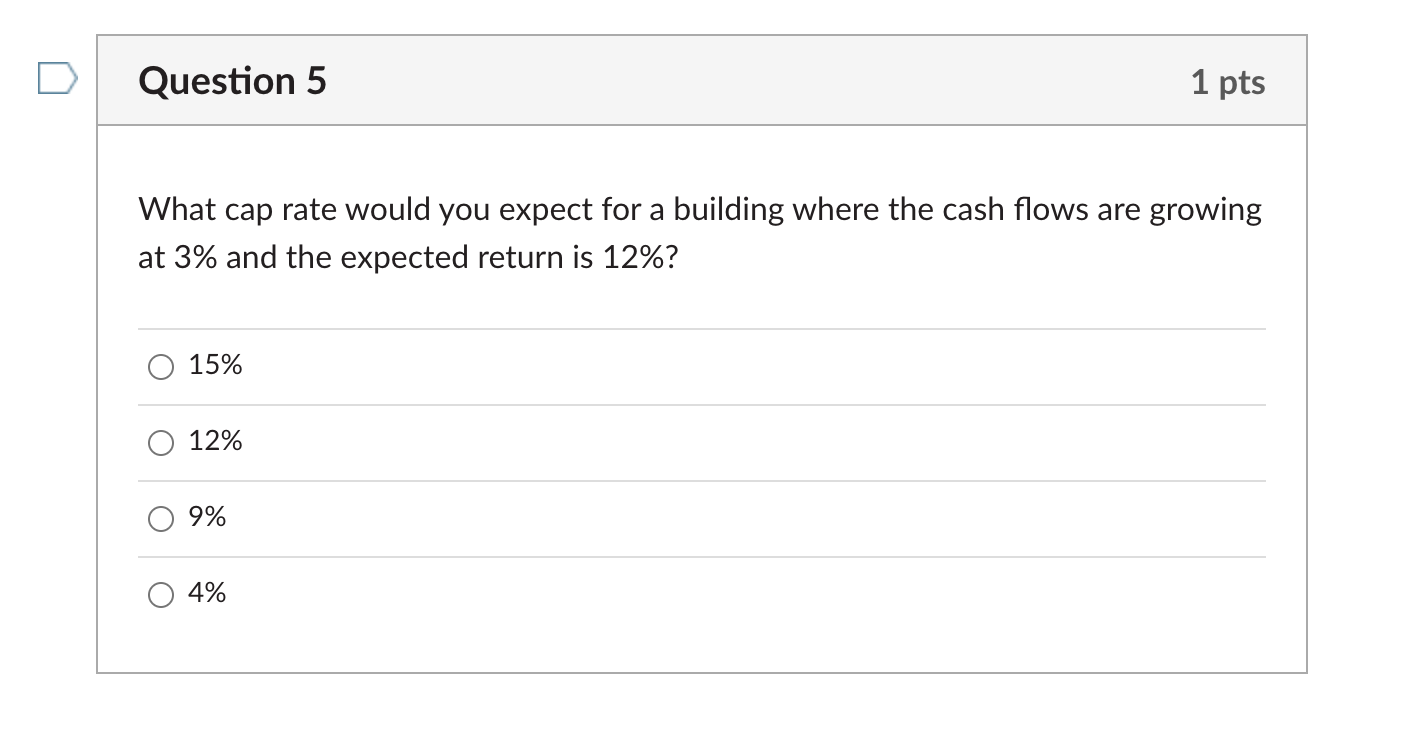Select the 4% answer radio button
This screenshot has width=1412, height=744.
160,593
